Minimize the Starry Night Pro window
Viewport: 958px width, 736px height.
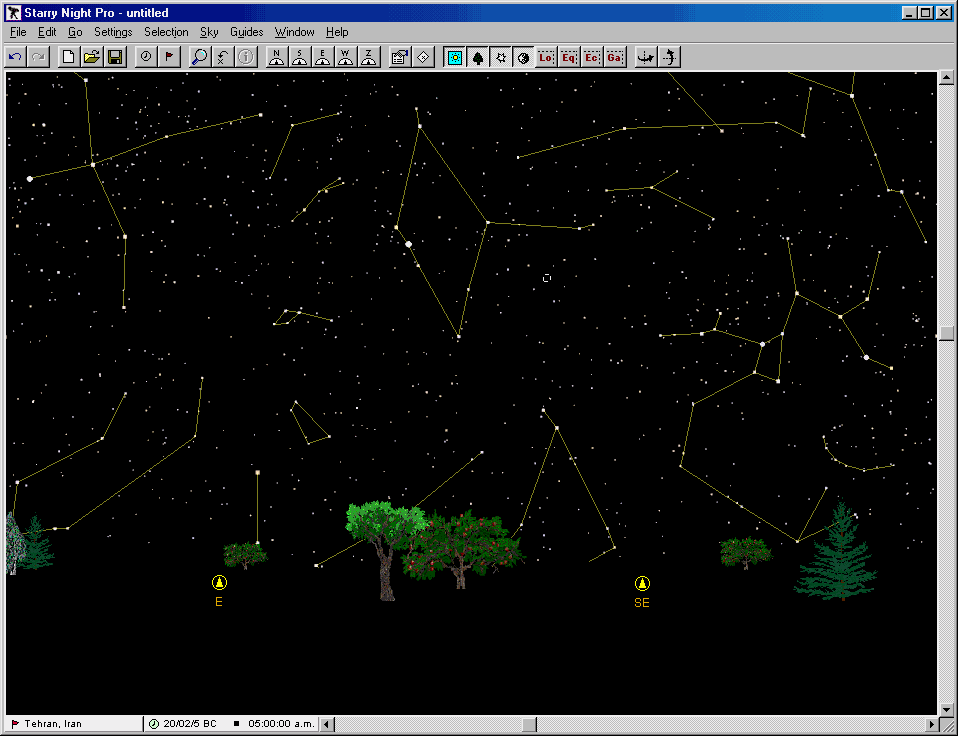(909, 13)
